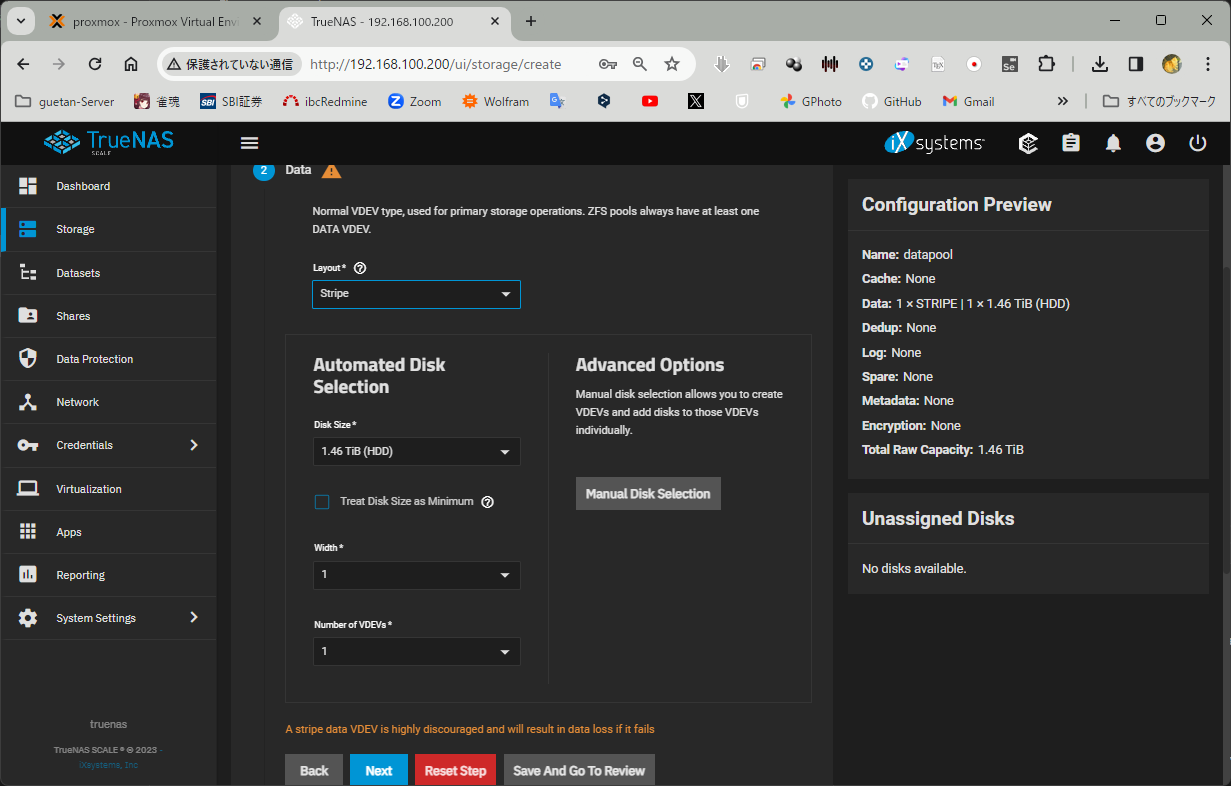Go to Datasets in the sidebar
The width and height of the screenshot is (1231, 786).
(x=78, y=273)
